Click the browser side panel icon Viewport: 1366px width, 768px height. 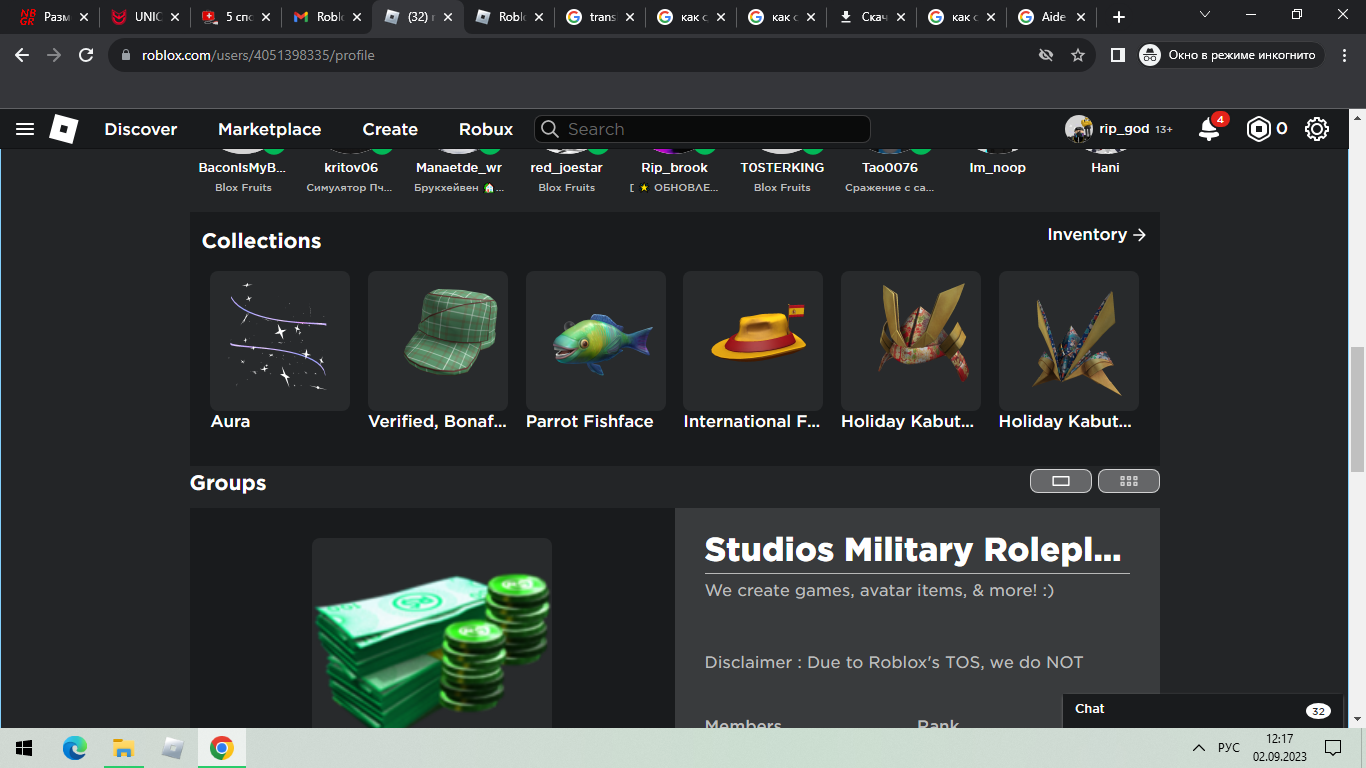pos(1118,55)
